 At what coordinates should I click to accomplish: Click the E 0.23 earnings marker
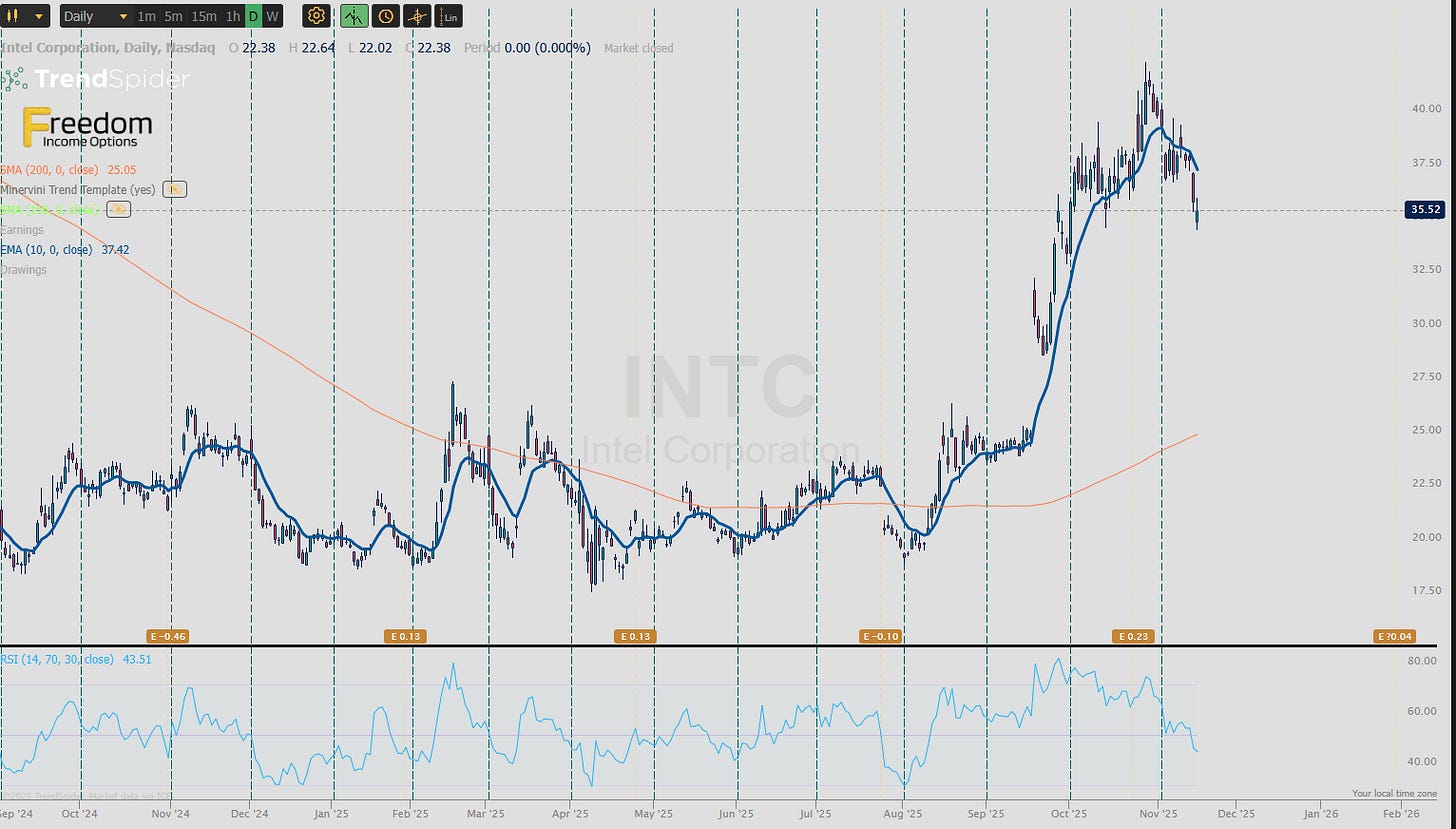click(x=1133, y=636)
